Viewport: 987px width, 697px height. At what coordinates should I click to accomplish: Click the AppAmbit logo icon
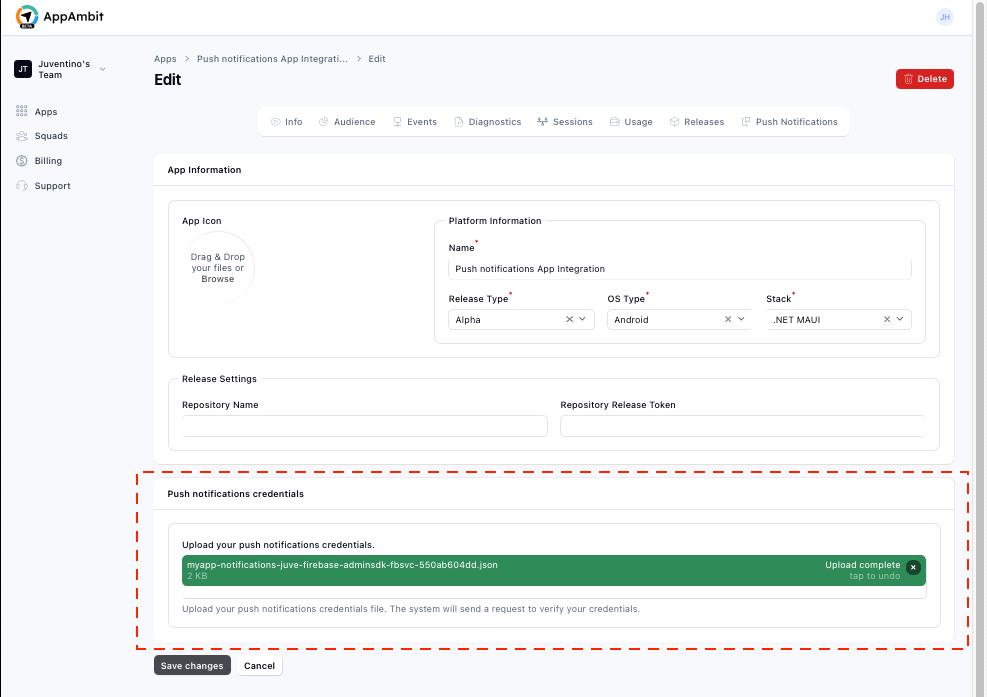tap(27, 16)
